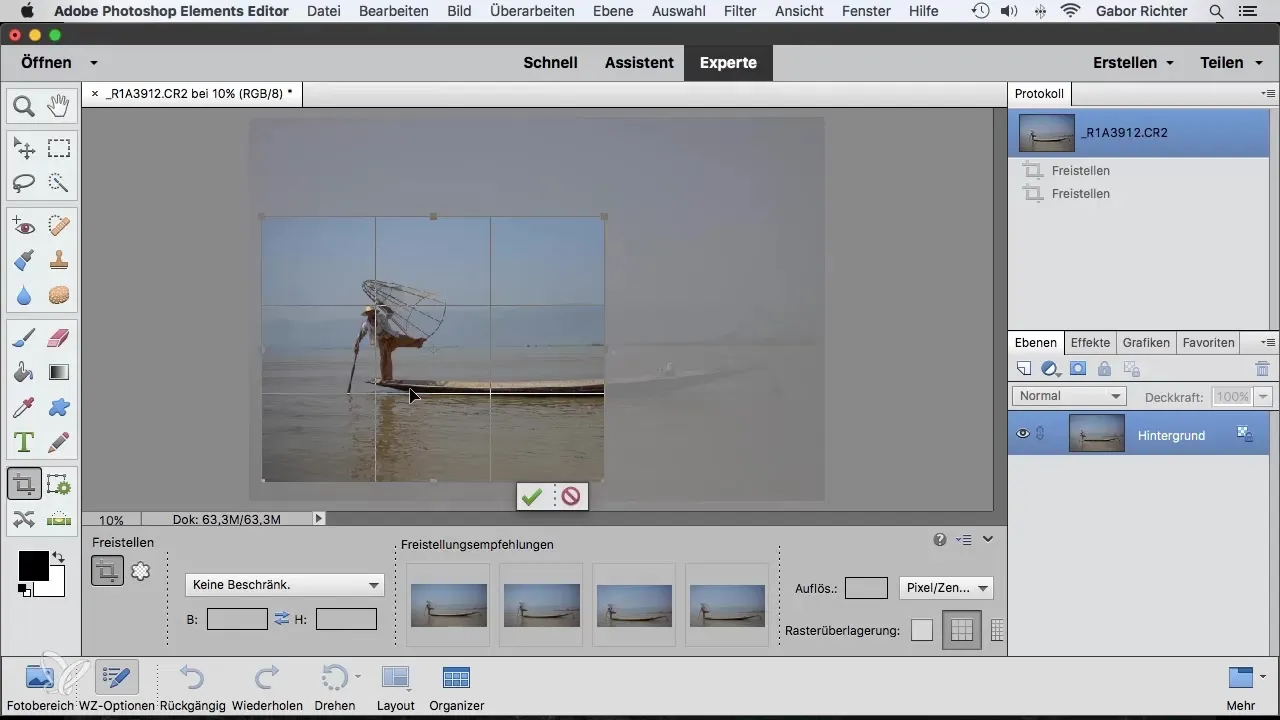The image size is (1280, 720).
Task: Select the Gradient tool
Action: [x=59, y=373]
